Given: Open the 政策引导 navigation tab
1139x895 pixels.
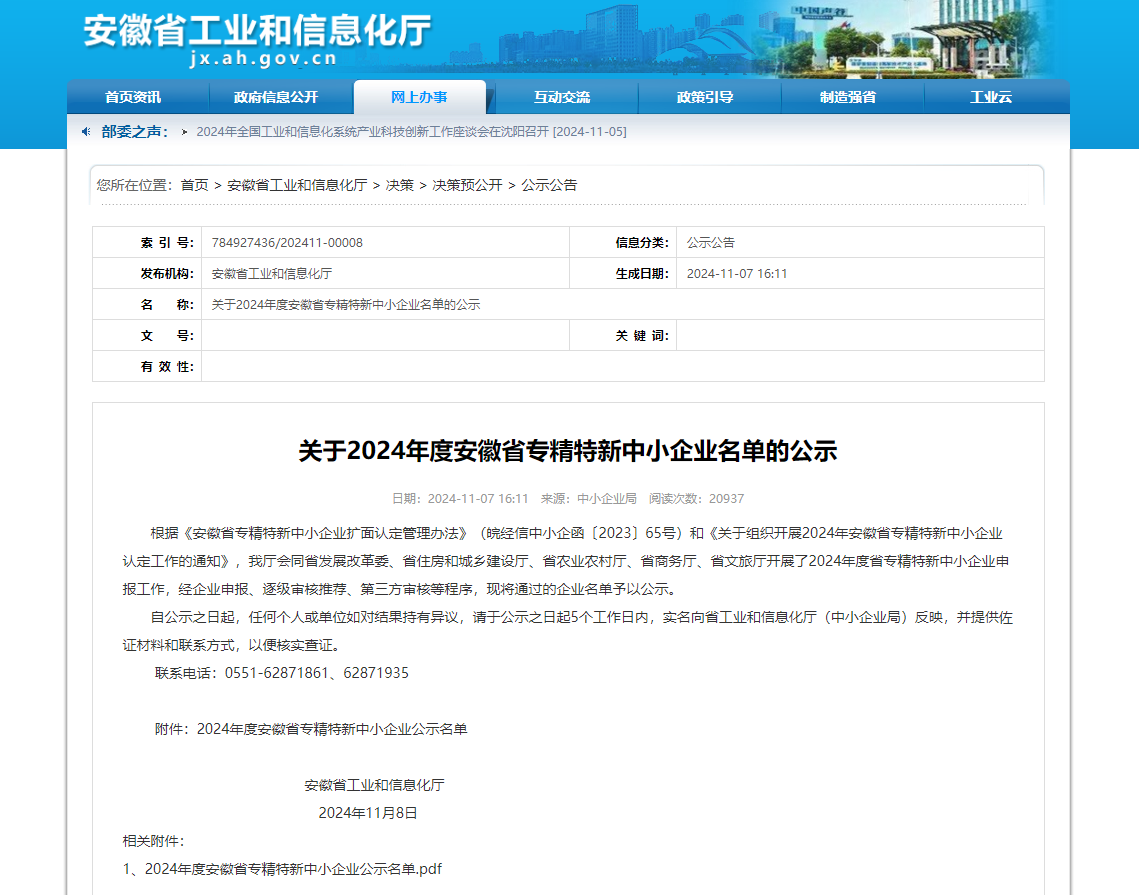Looking at the screenshot, I should [x=705, y=97].
